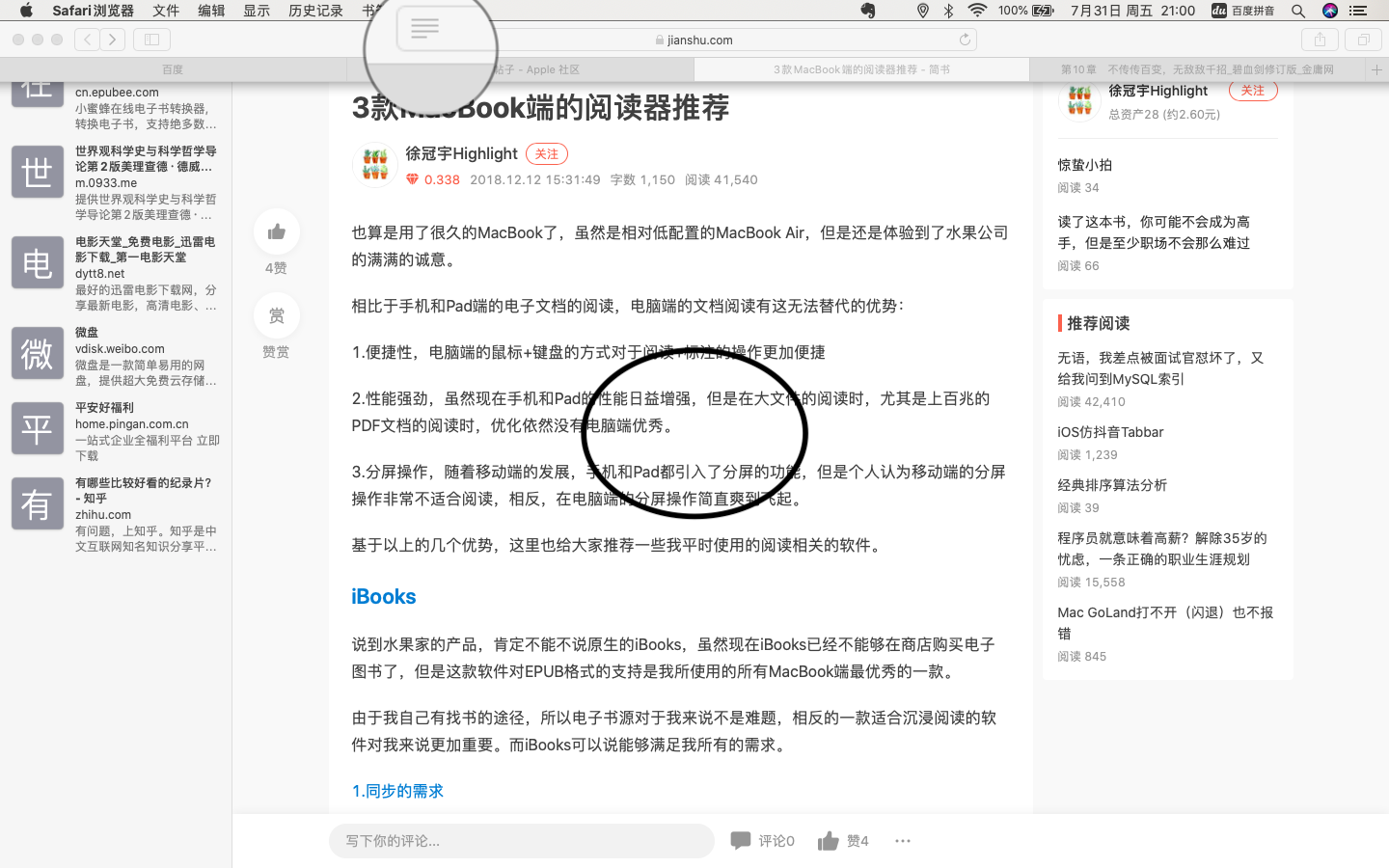Open the Share icon in toolbar
This screenshot has width=1389, height=868.
[x=1320, y=40]
